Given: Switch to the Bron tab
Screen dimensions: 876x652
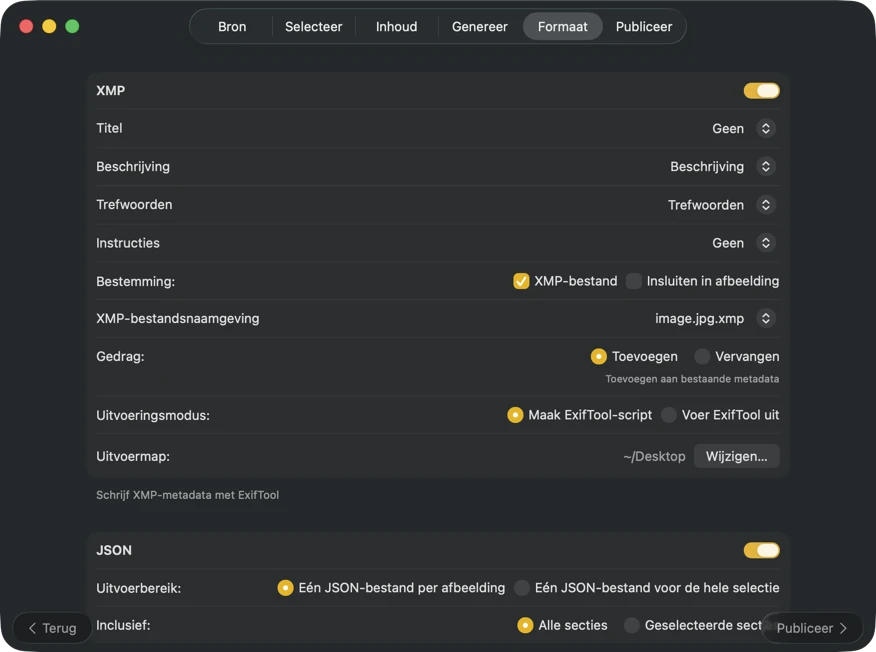Looking at the screenshot, I should 231,26.
